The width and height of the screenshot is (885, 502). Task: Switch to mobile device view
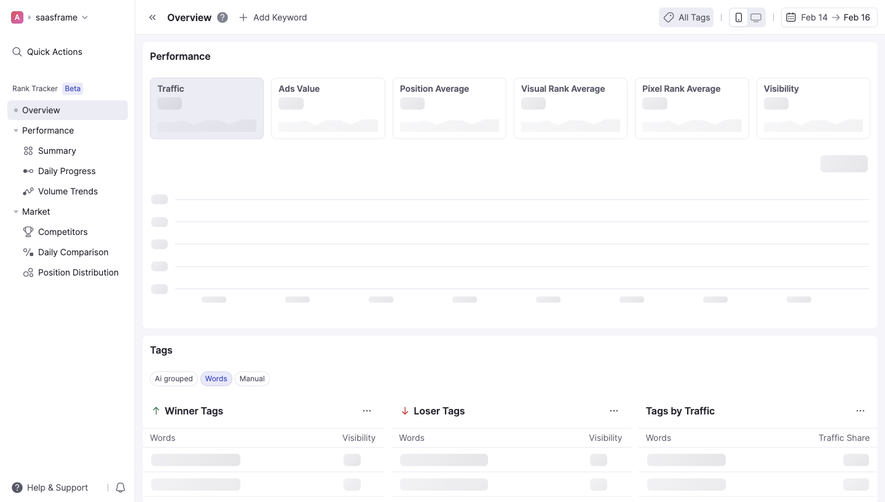pos(738,18)
